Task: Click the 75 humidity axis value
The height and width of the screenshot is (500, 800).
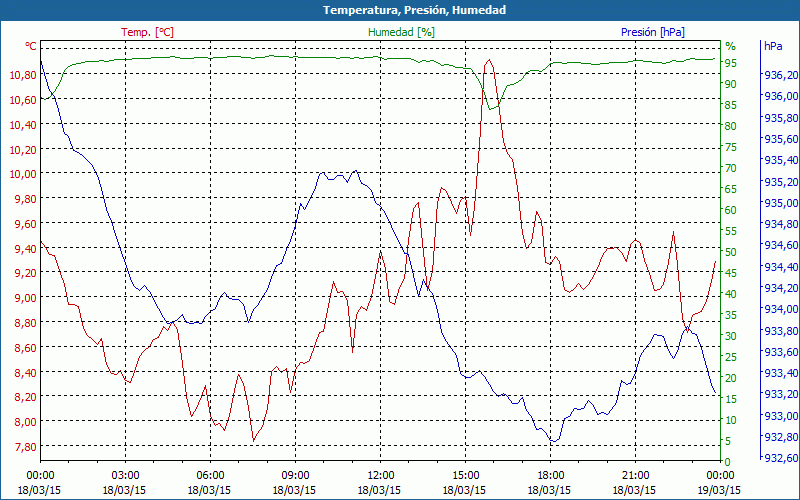Action: click(731, 147)
